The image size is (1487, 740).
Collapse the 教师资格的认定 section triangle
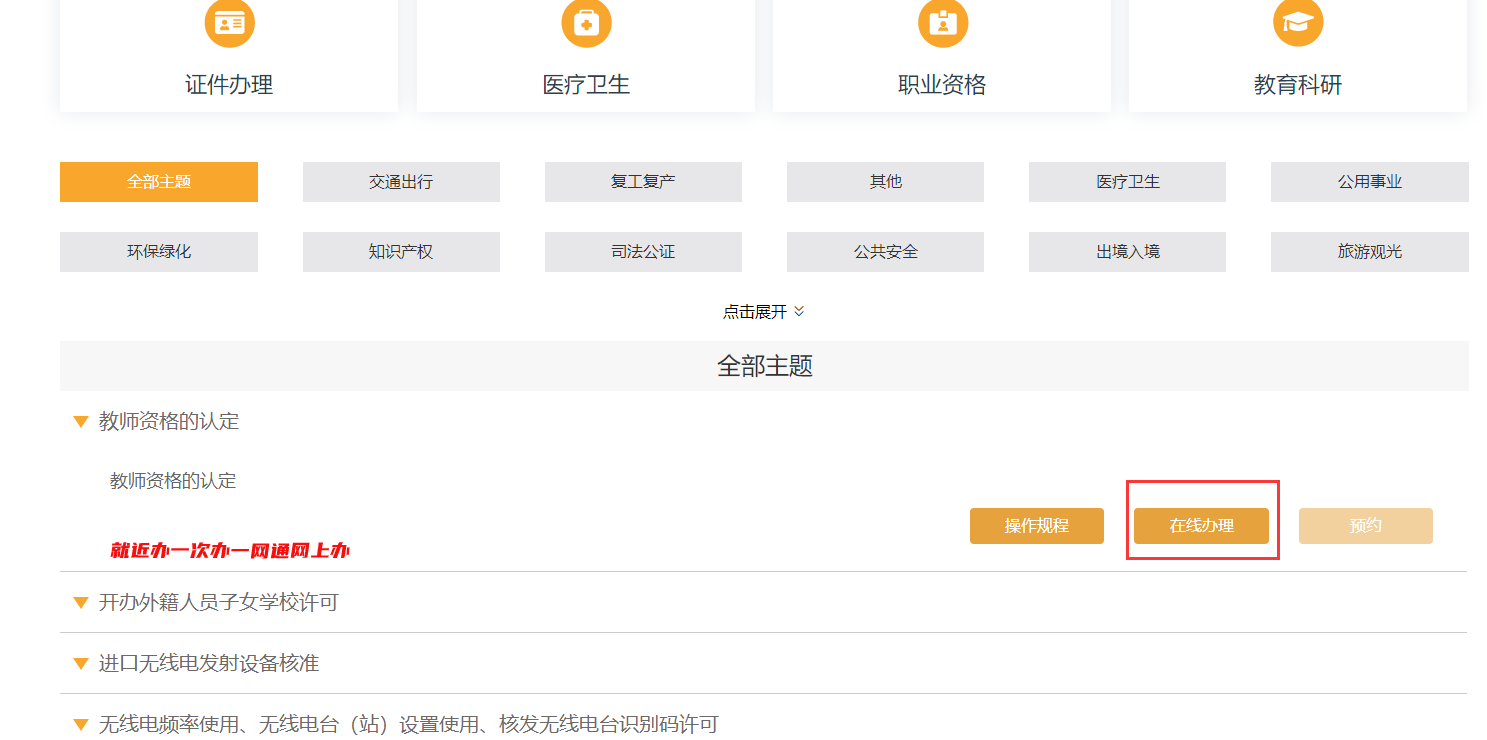coord(81,422)
